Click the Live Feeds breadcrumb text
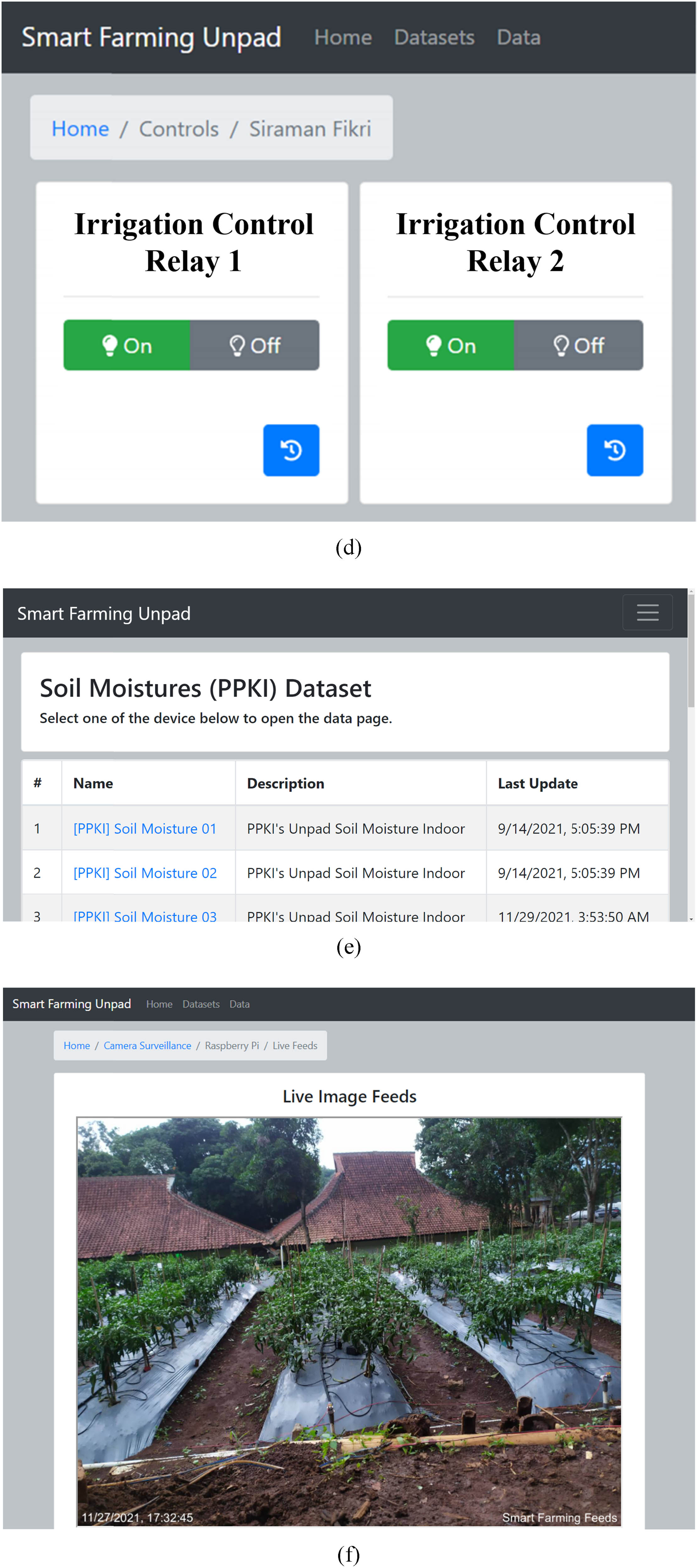Image resolution: width=698 pixels, height=1568 pixels. pyautogui.click(x=295, y=1045)
